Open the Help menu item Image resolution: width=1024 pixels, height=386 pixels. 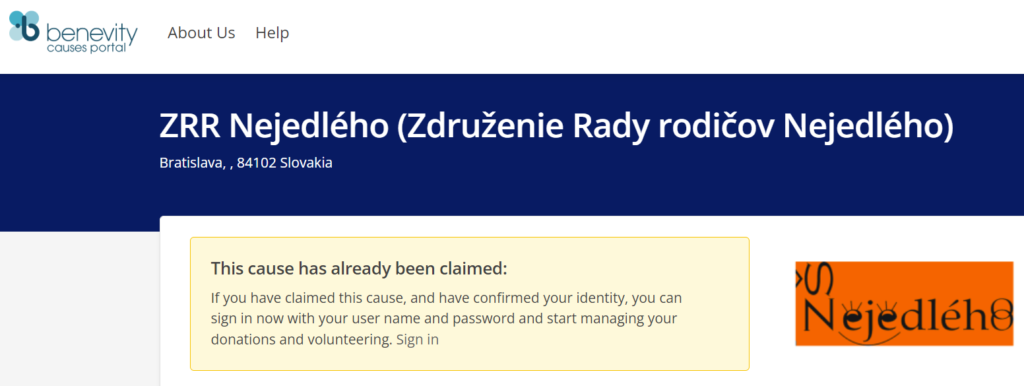(x=272, y=33)
